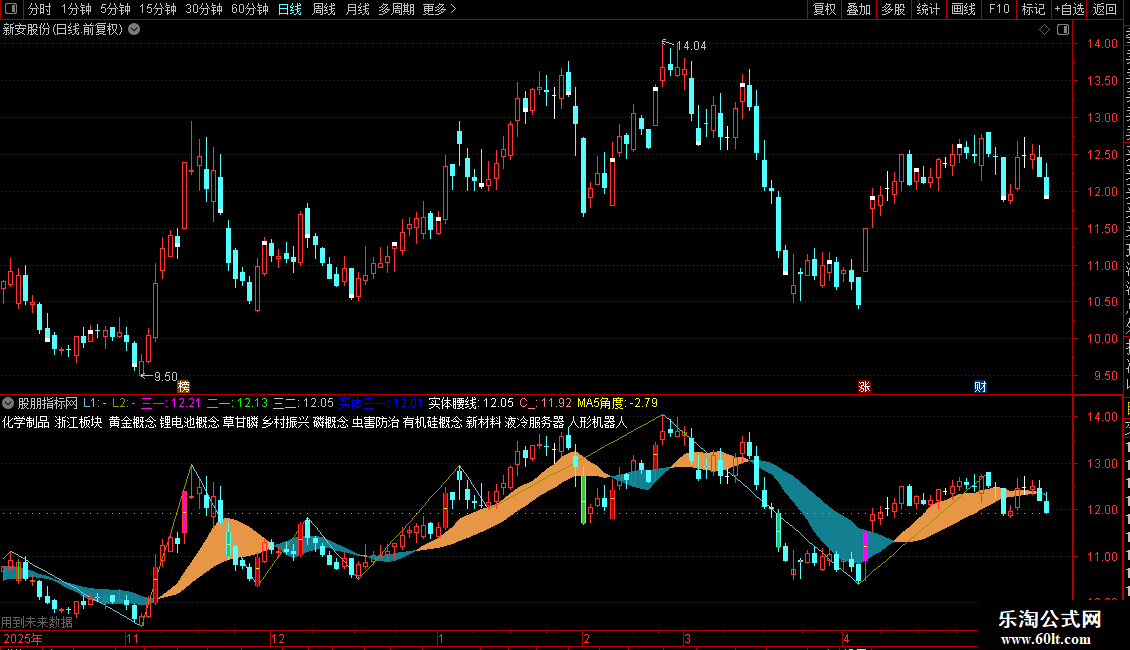This screenshot has height=650, width=1130.
Task: Click the 复权 button
Action: 824,9
